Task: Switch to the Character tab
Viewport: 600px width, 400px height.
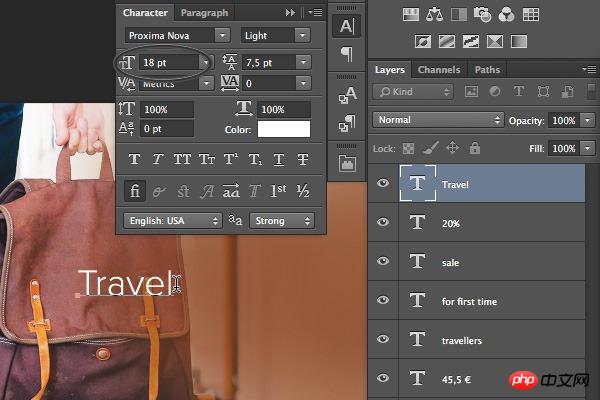Action: (145, 13)
